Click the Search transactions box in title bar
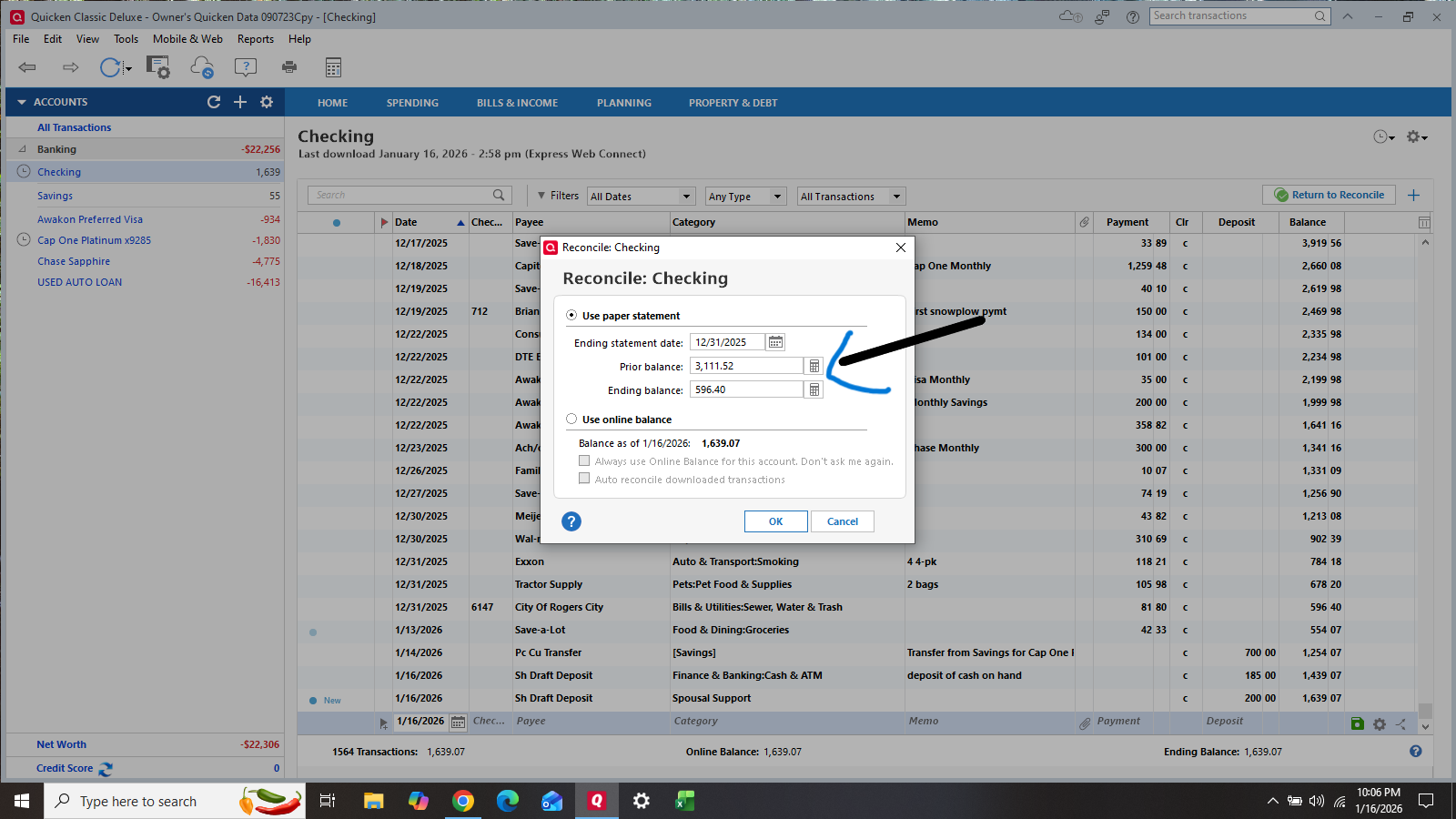Screen dimensions: 1456x819 [x=1240, y=15]
